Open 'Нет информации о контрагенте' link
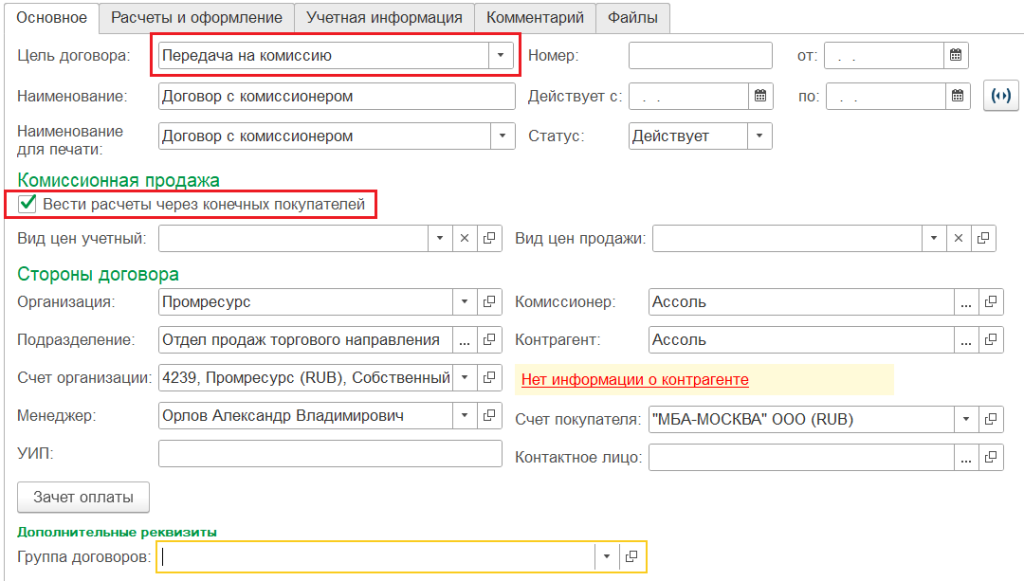Viewport: 1024px width, 581px height. [x=635, y=380]
